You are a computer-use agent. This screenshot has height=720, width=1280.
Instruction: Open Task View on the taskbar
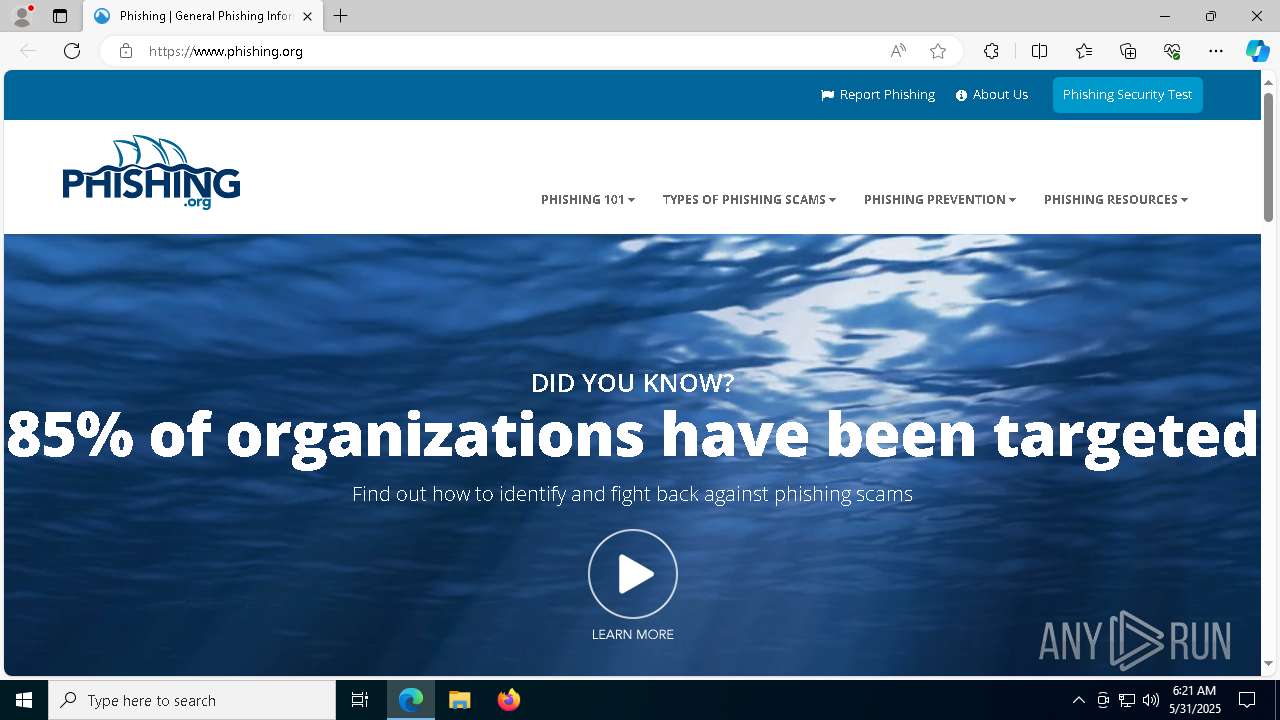(360, 700)
